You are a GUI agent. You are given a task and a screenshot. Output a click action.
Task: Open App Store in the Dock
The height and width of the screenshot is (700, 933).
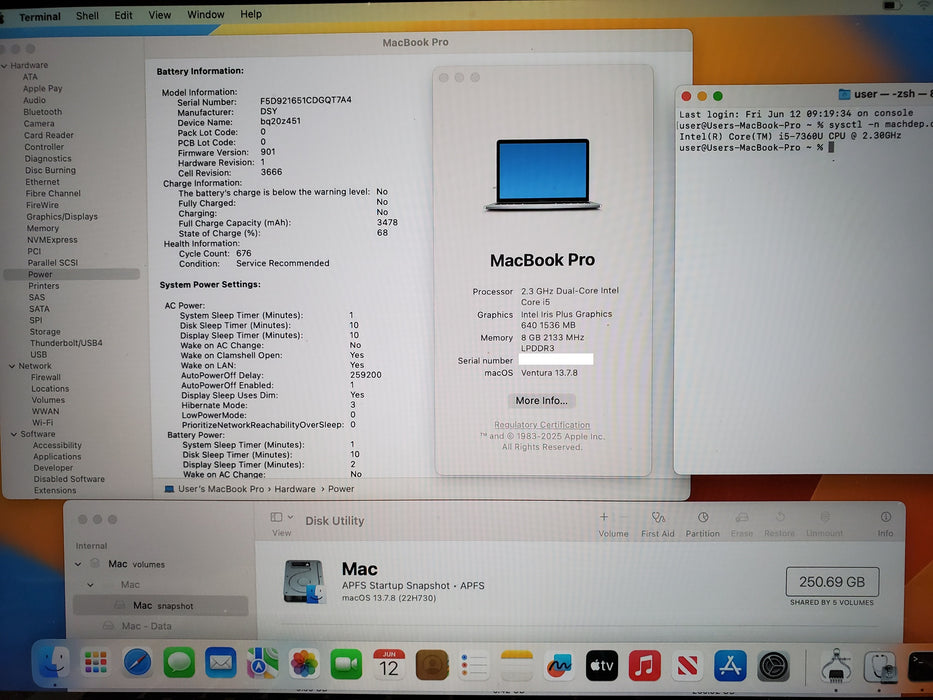[x=730, y=665]
